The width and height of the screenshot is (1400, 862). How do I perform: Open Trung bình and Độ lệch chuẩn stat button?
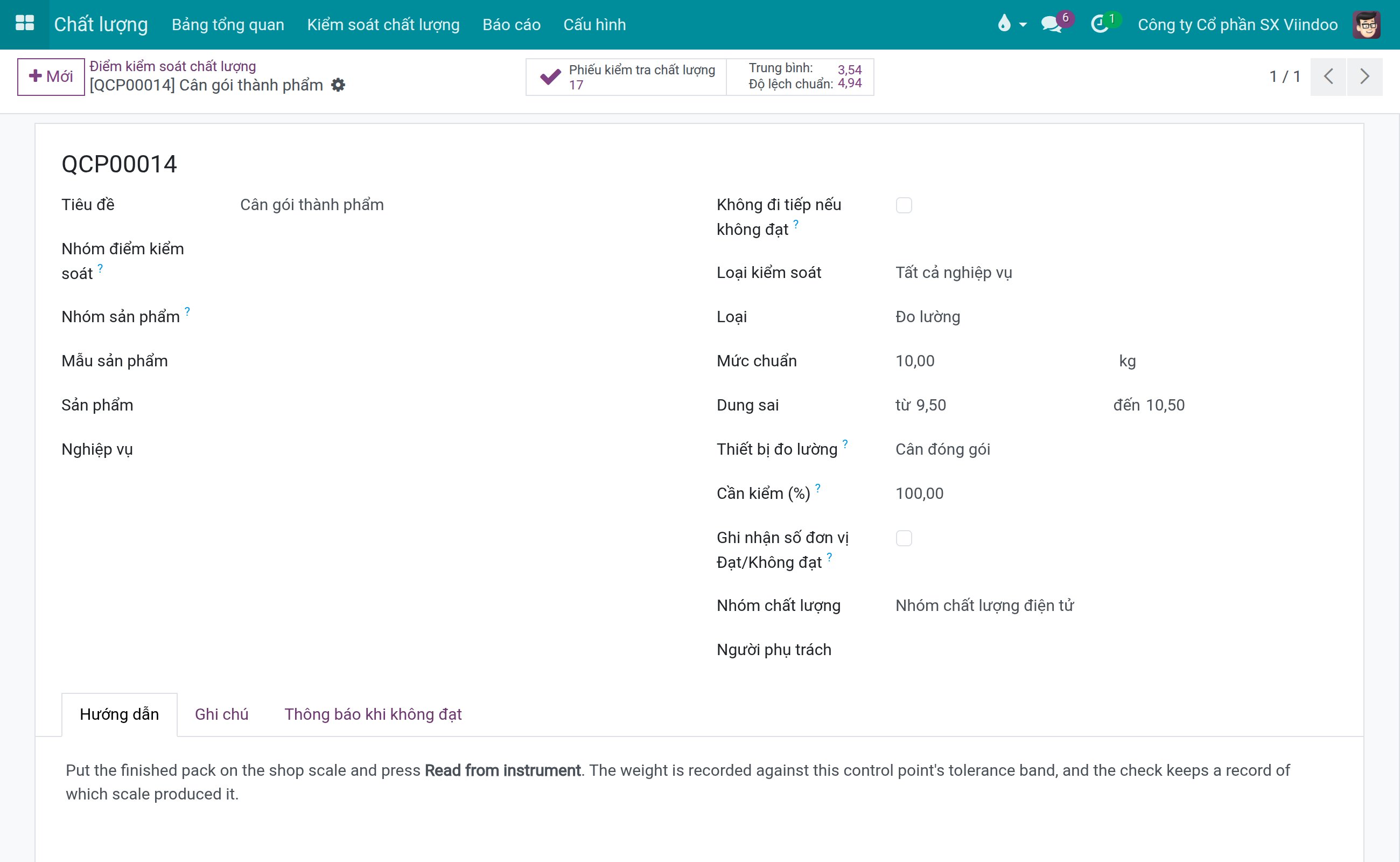801,77
